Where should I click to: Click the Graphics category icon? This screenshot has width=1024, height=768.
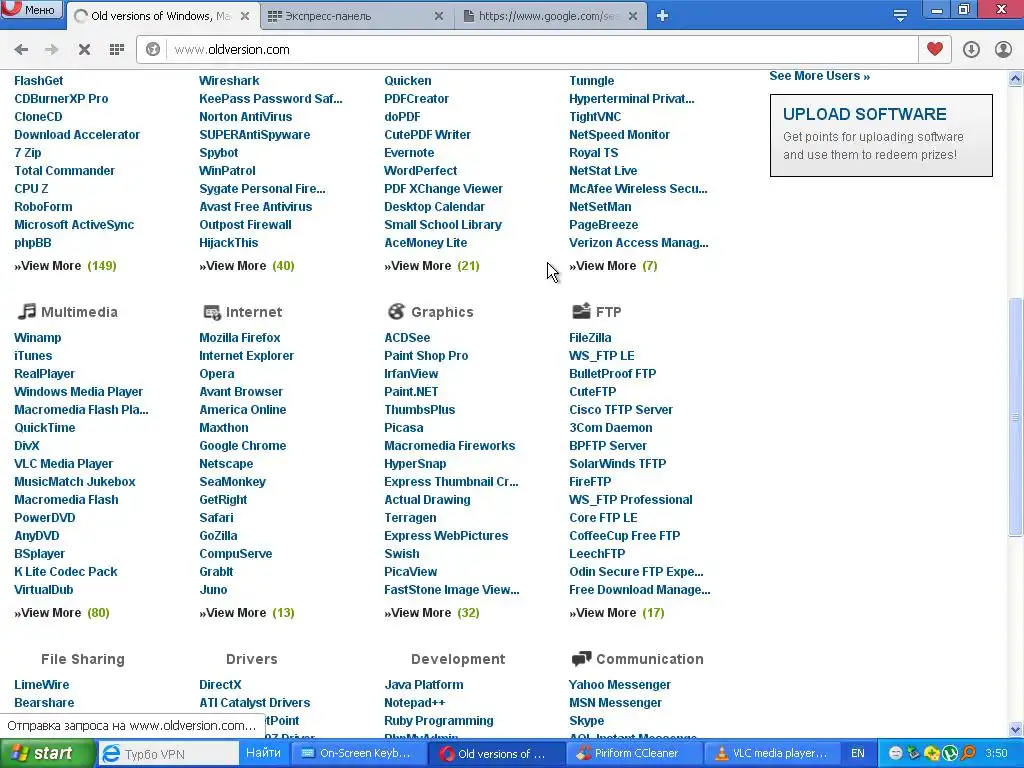click(x=396, y=312)
